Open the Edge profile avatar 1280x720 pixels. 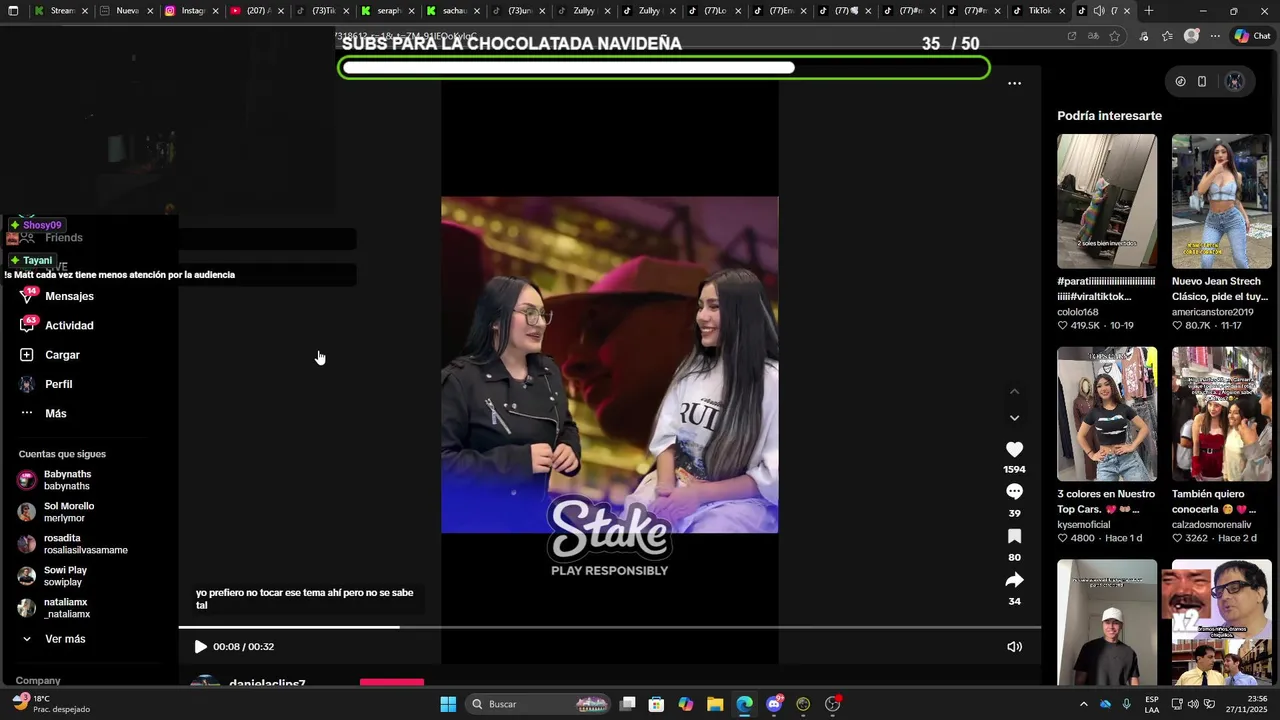tap(1191, 36)
